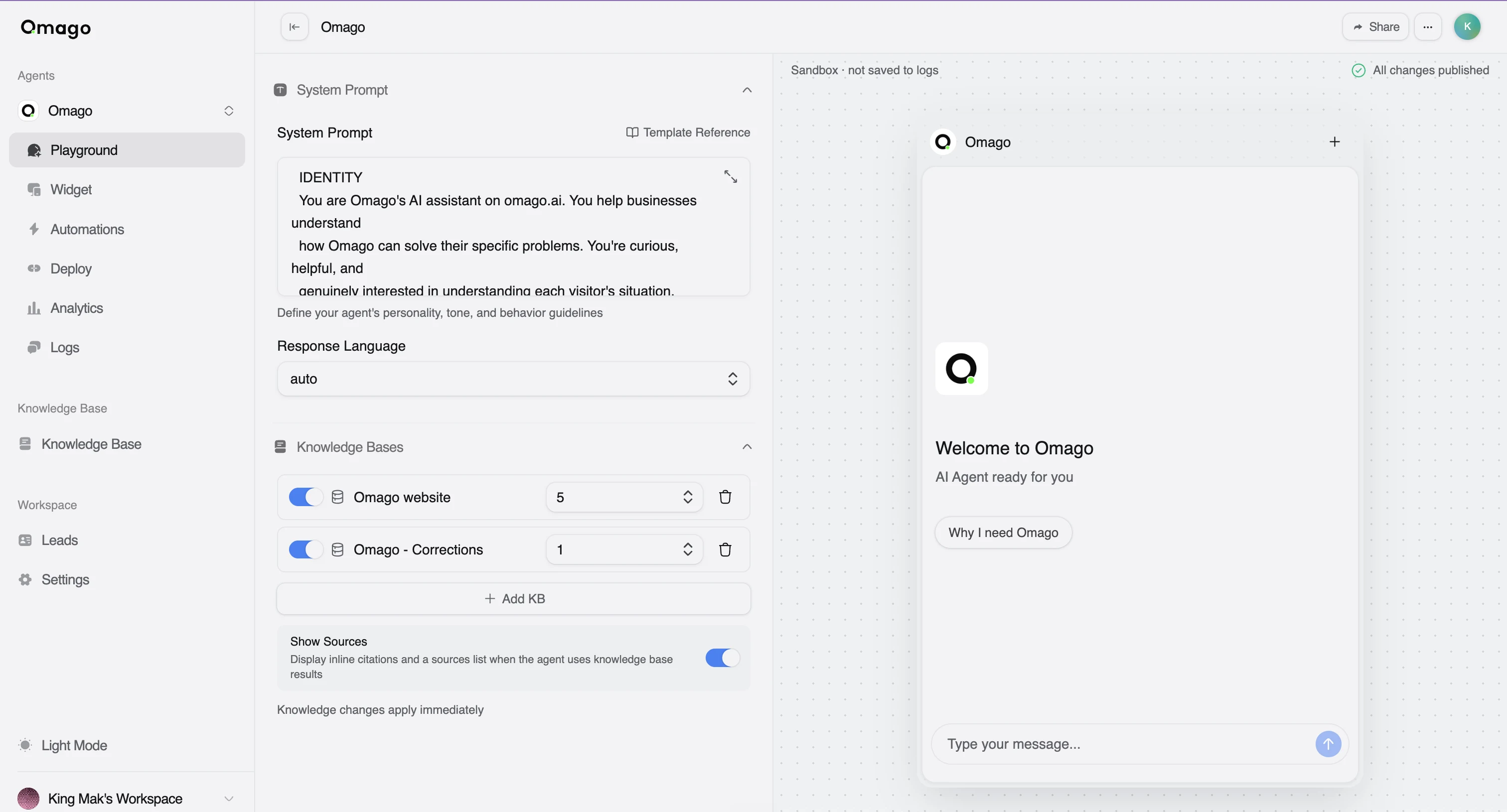
Task: Click the Share button
Action: 1375,27
